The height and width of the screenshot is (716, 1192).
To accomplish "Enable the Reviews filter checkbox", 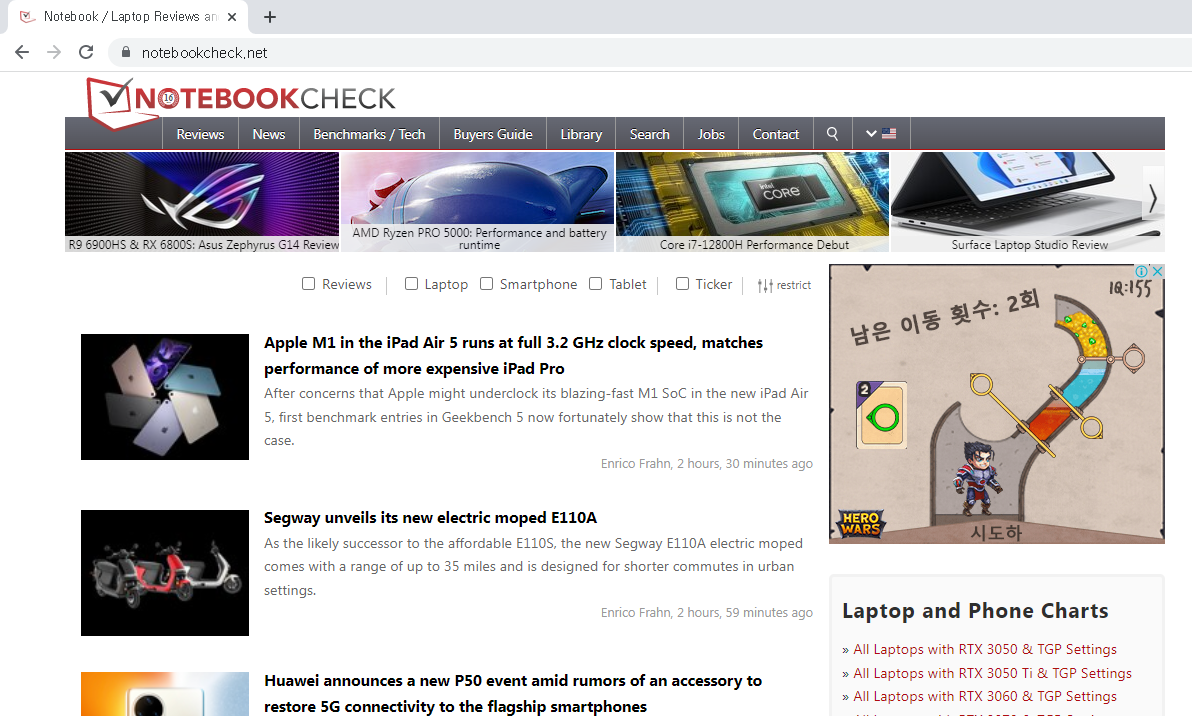I will 308,284.
